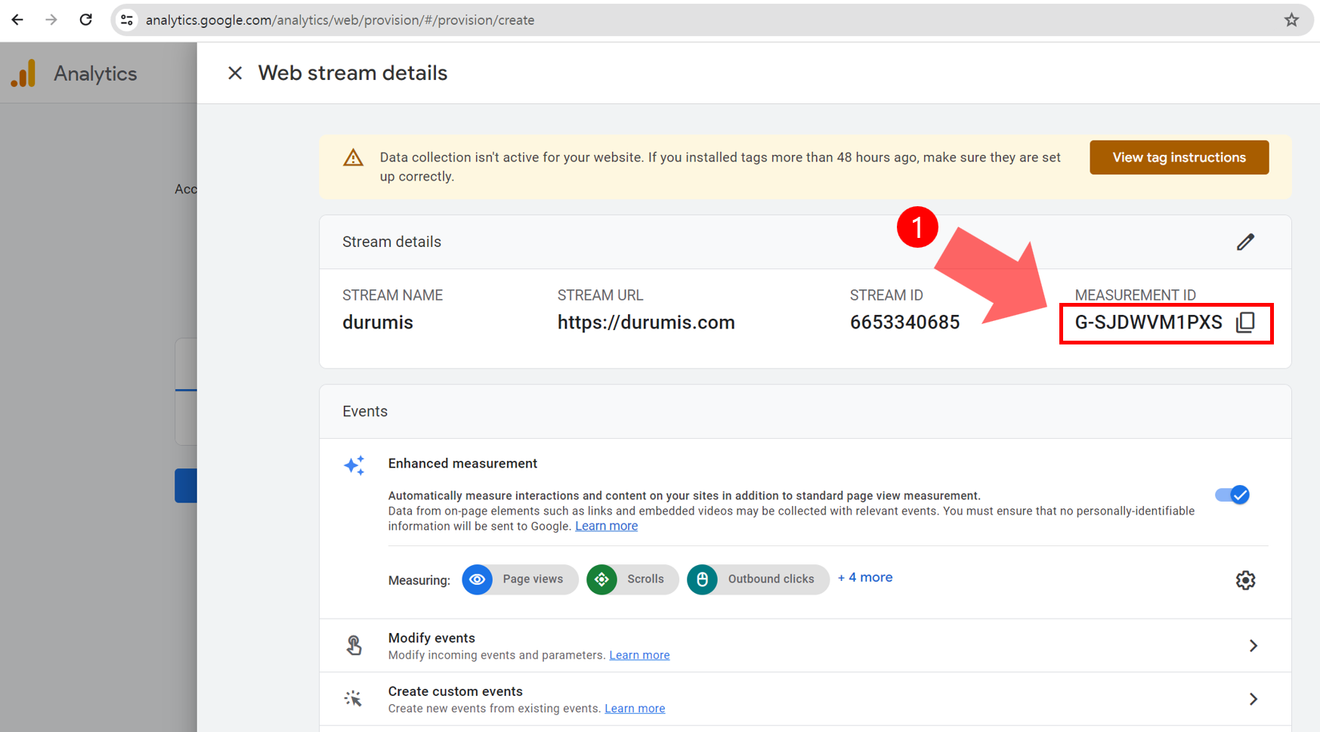Click the Modify events title

click(x=431, y=638)
